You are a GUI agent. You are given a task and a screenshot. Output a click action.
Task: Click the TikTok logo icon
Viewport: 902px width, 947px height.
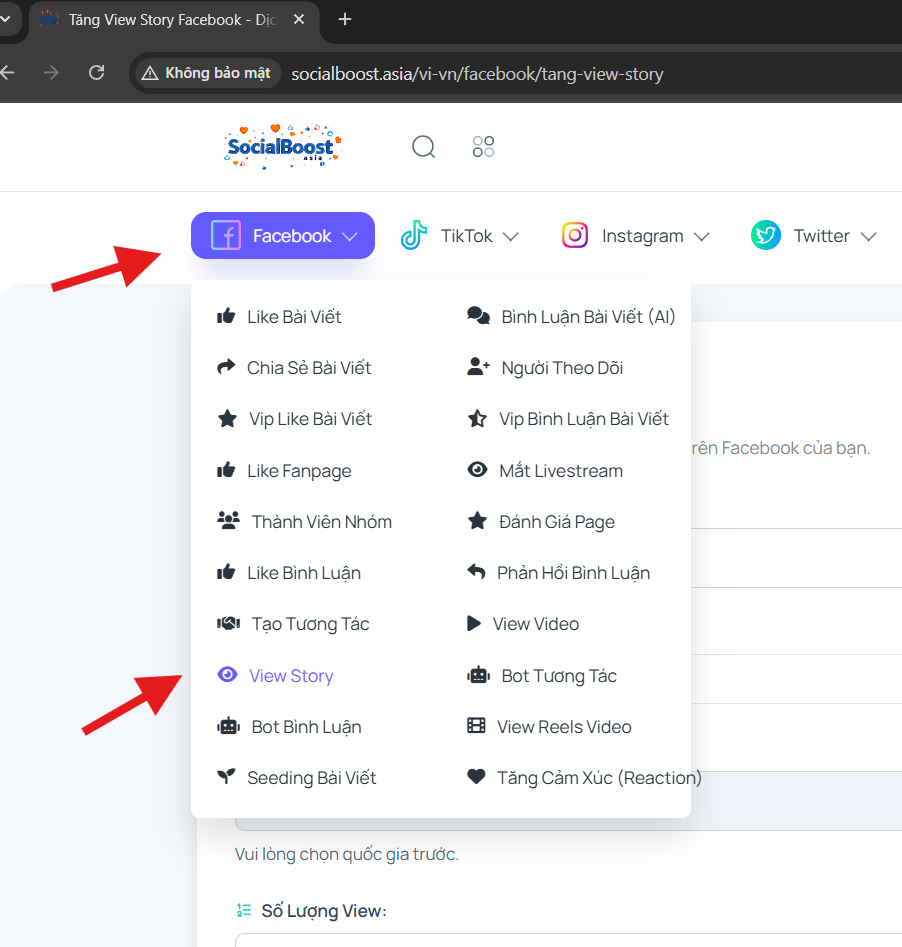point(414,236)
